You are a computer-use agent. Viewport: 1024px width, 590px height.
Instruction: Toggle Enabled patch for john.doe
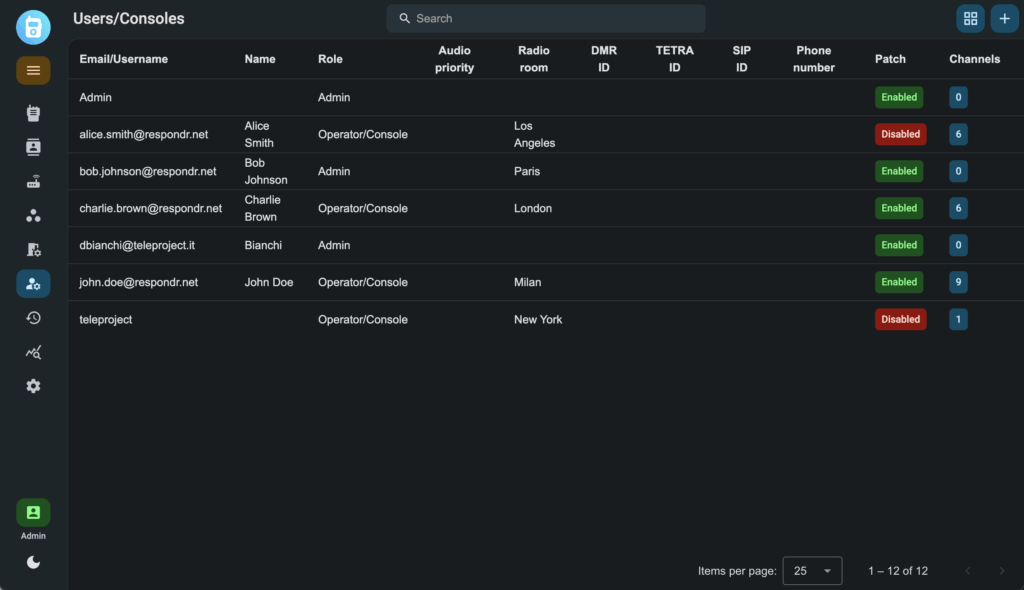pos(899,282)
